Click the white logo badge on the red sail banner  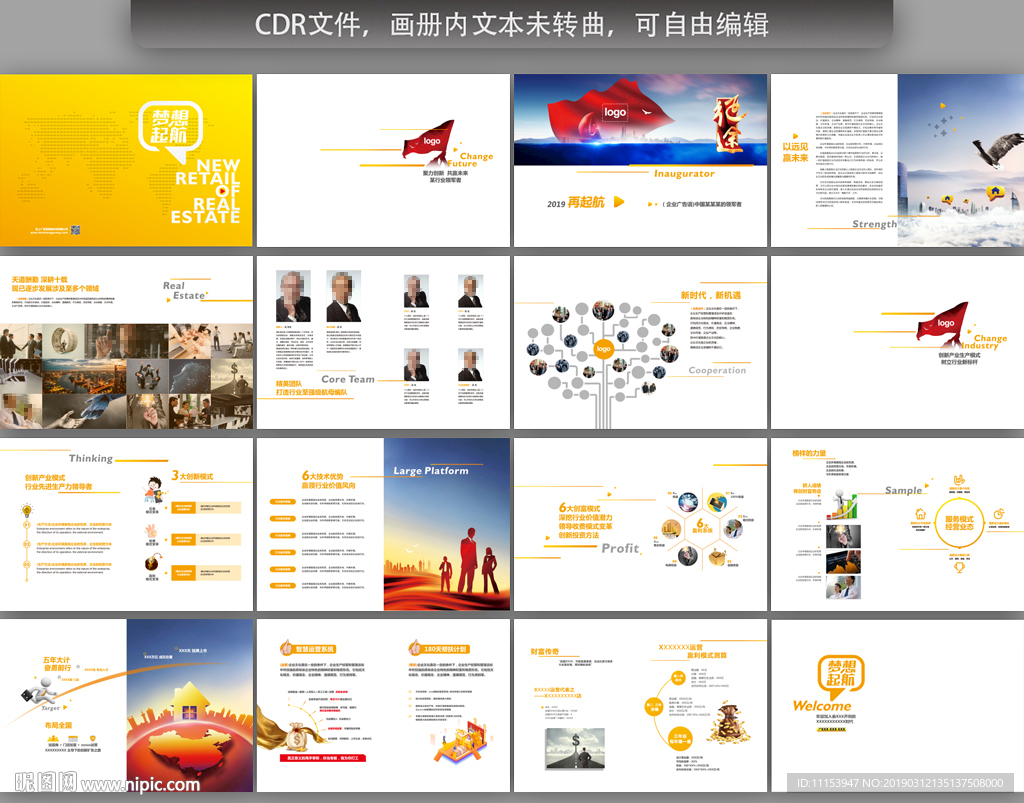615,112
